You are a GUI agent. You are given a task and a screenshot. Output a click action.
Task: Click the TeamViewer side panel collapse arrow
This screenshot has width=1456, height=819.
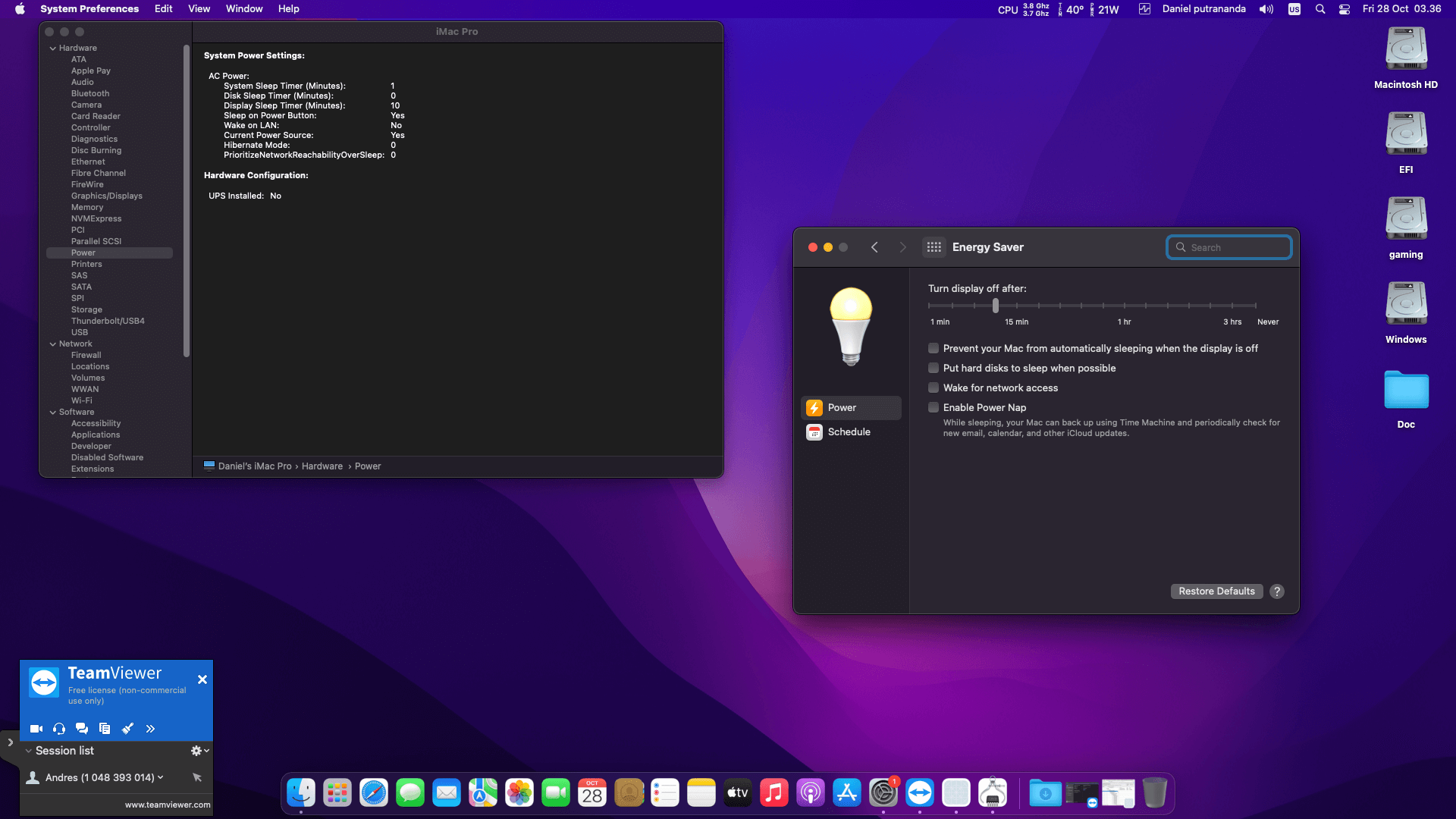click(x=10, y=743)
